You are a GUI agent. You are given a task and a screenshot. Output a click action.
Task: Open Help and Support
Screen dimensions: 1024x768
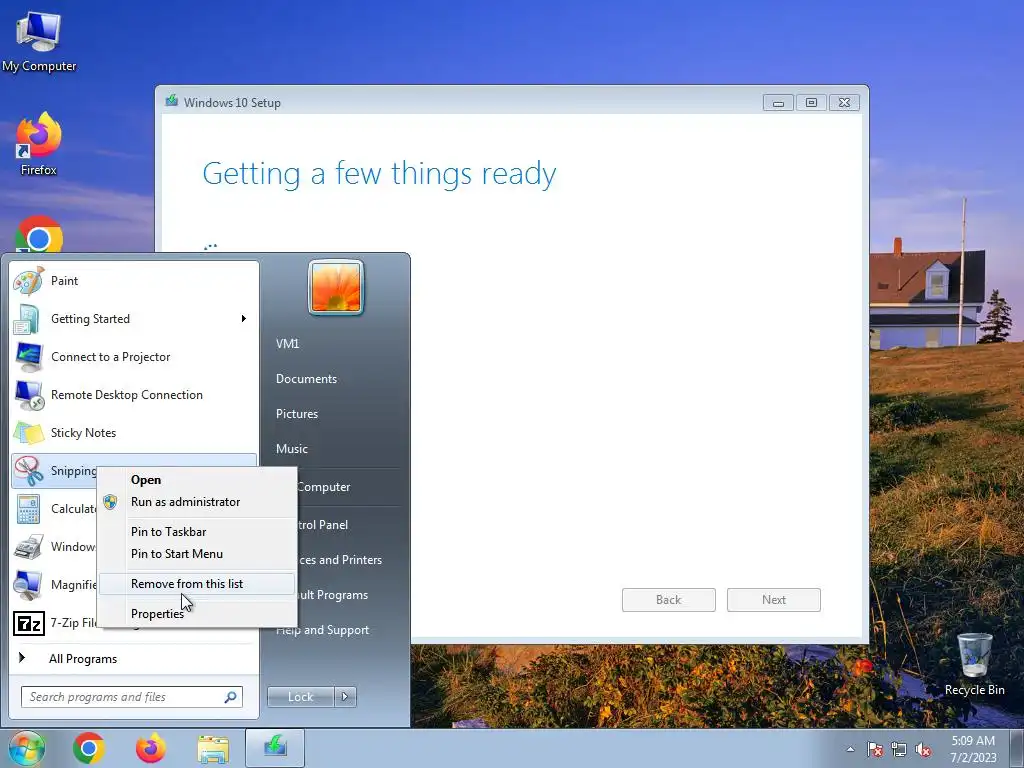(x=323, y=630)
